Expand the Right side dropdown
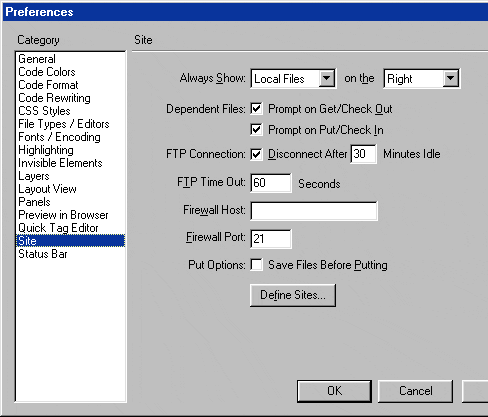This screenshot has height=417, width=488. pos(422,79)
